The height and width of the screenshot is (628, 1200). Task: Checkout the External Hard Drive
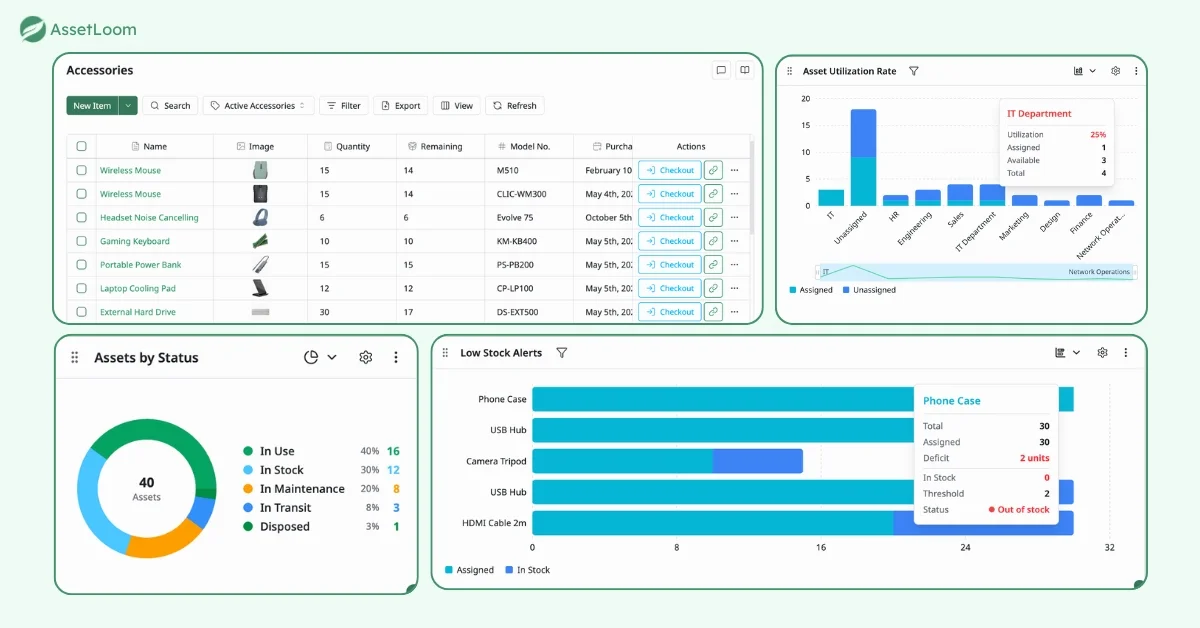coord(670,312)
